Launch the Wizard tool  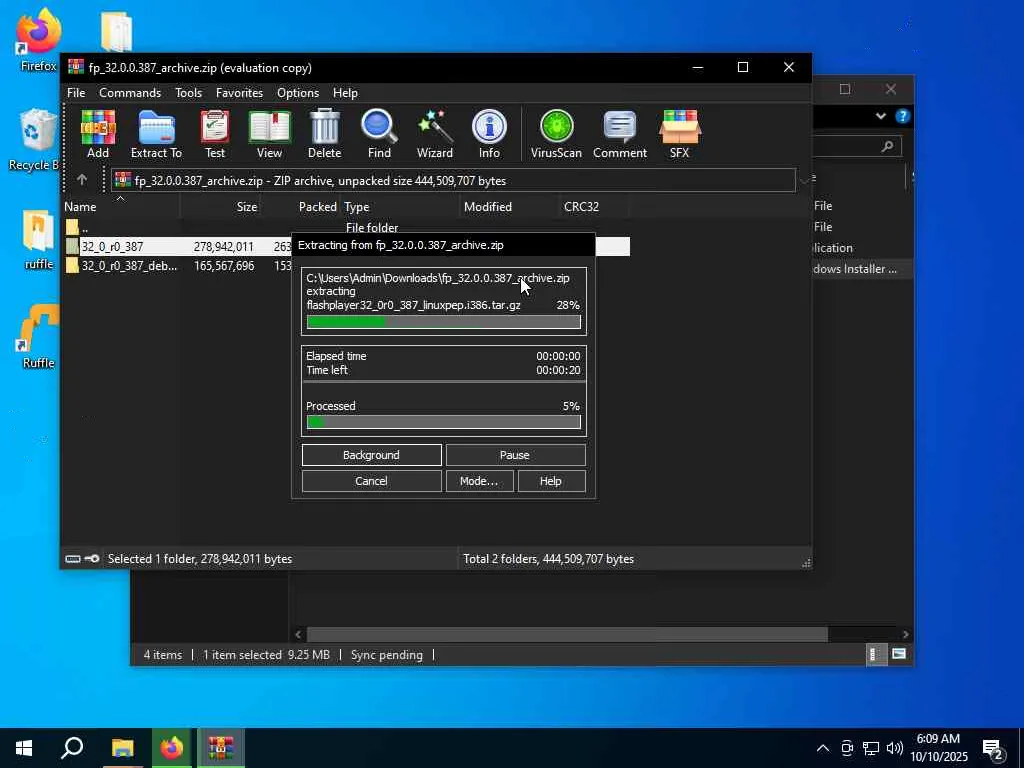435,133
